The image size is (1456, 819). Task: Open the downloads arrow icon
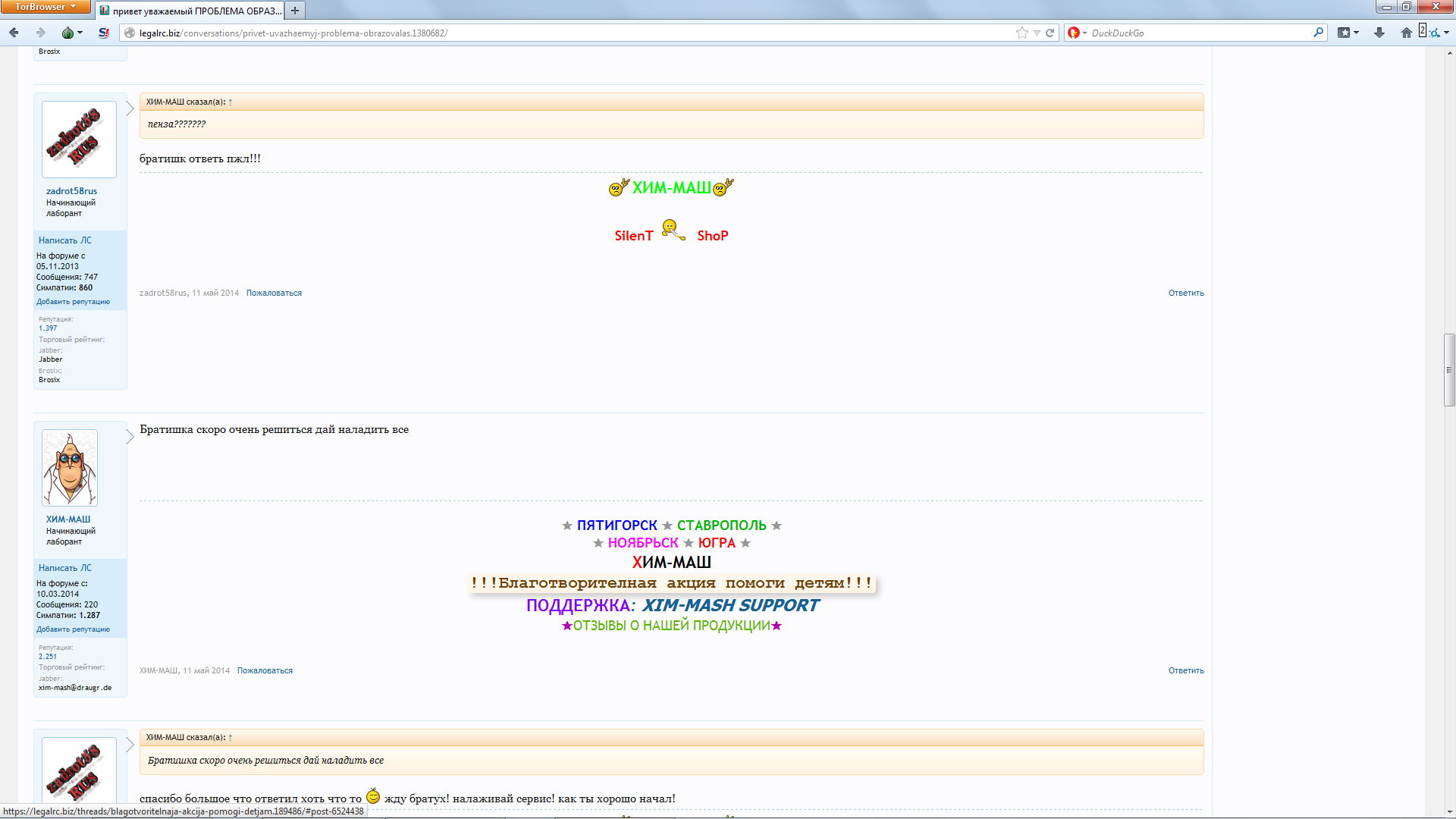1379,33
